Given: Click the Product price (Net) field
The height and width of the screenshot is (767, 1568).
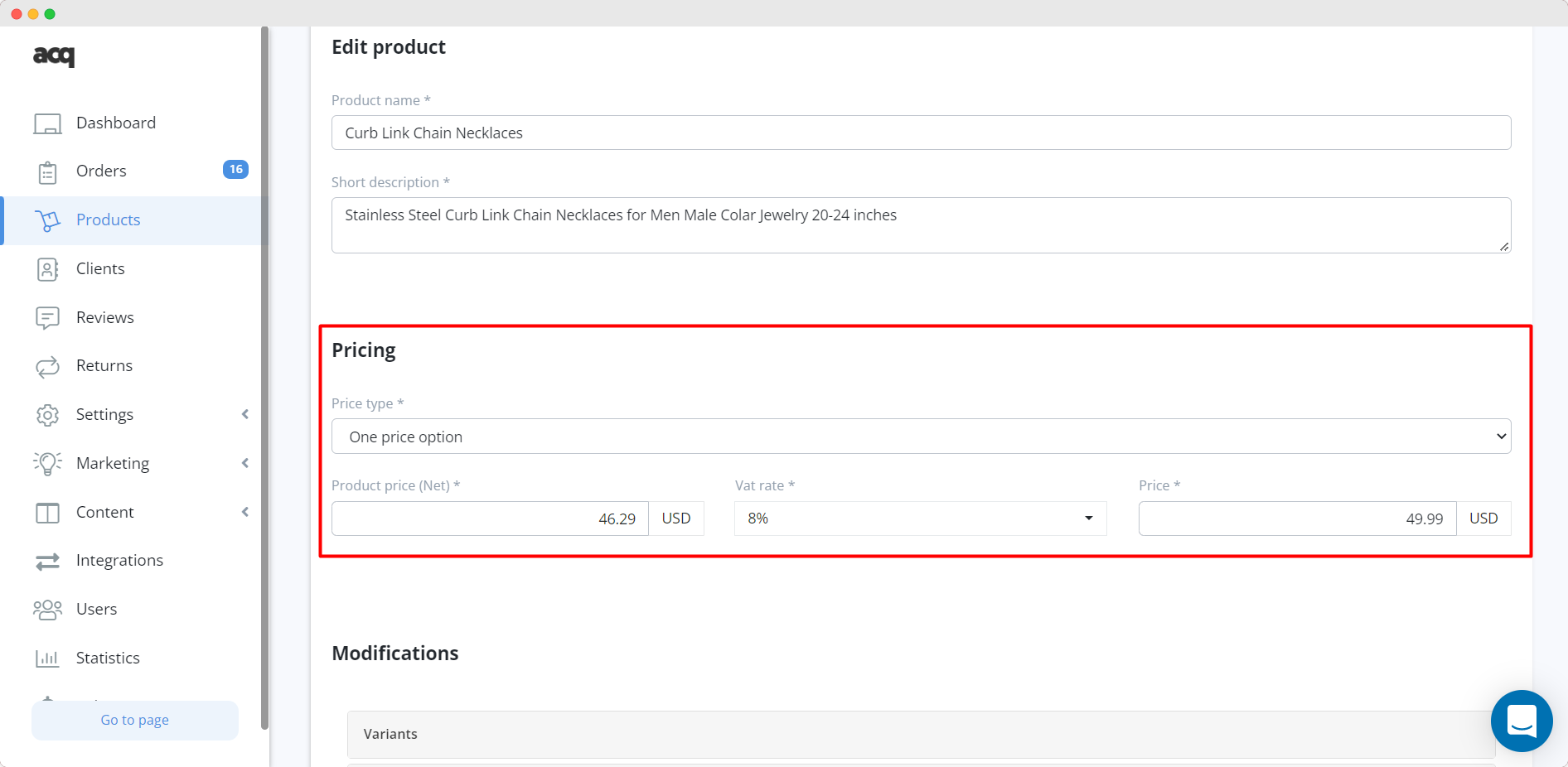Looking at the screenshot, I should [490, 519].
